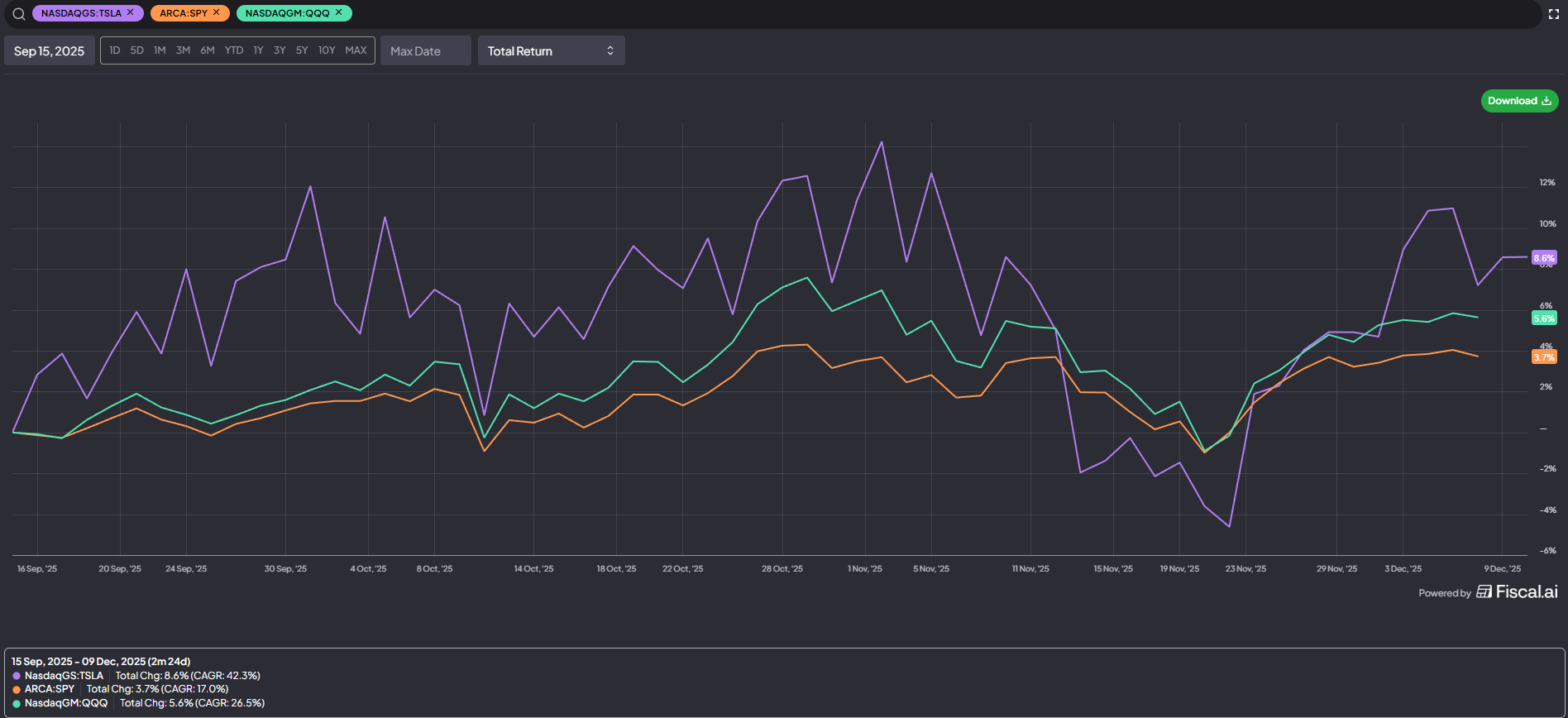This screenshot has height=718, width=1568.
Task: Click the orange ARCA:SPY legend dot
Action: [x=17, y=689]
